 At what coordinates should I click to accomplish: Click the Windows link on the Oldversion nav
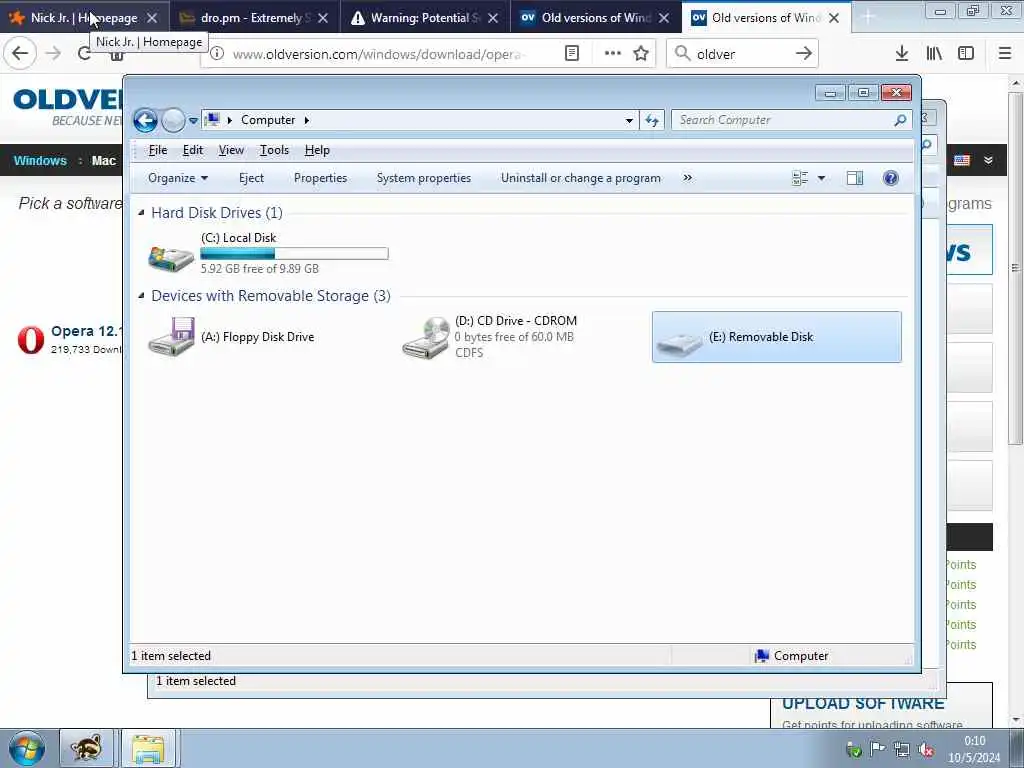[x=40, y=161]
